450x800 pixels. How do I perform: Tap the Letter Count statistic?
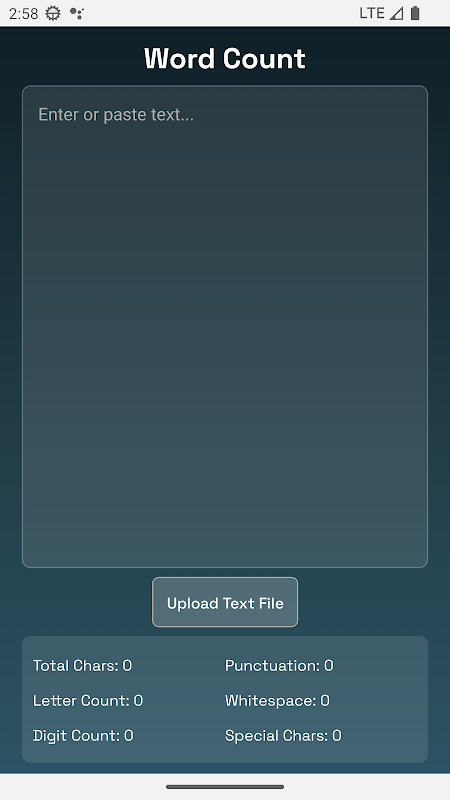click(x=88, y=701)
